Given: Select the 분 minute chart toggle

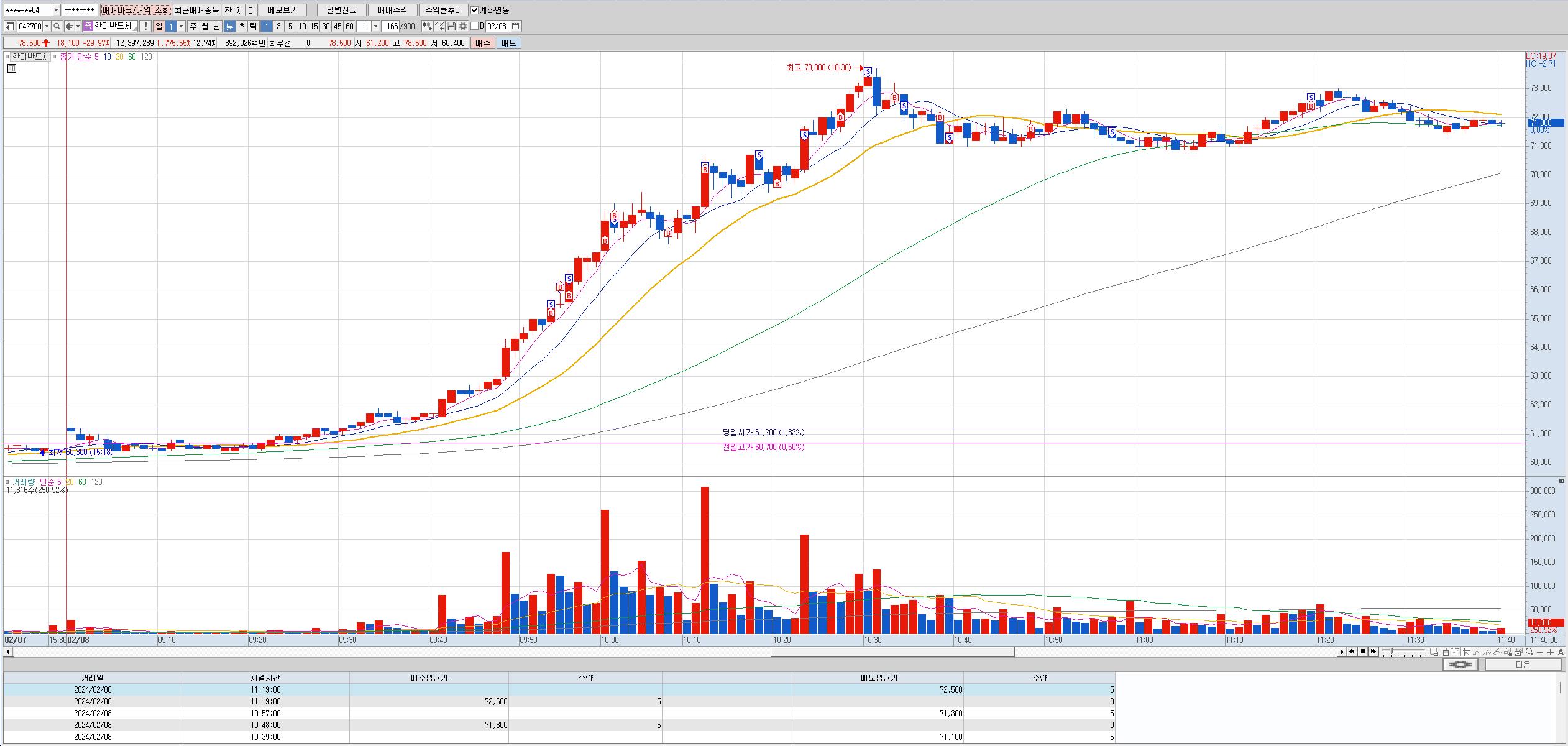Looking at the screenshot, I should [x=229, y=26].
